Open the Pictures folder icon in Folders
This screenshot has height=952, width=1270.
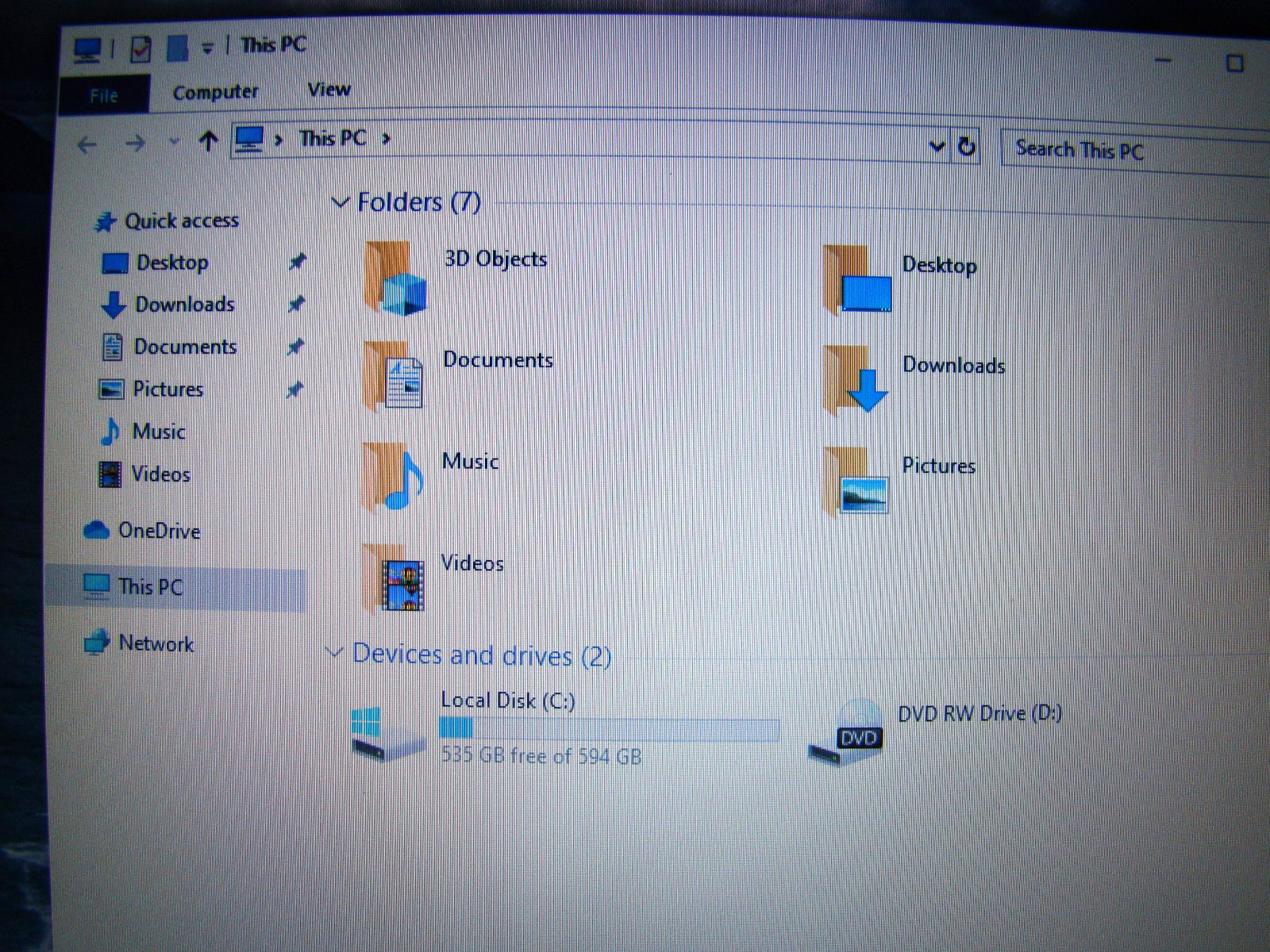point(856,481)
